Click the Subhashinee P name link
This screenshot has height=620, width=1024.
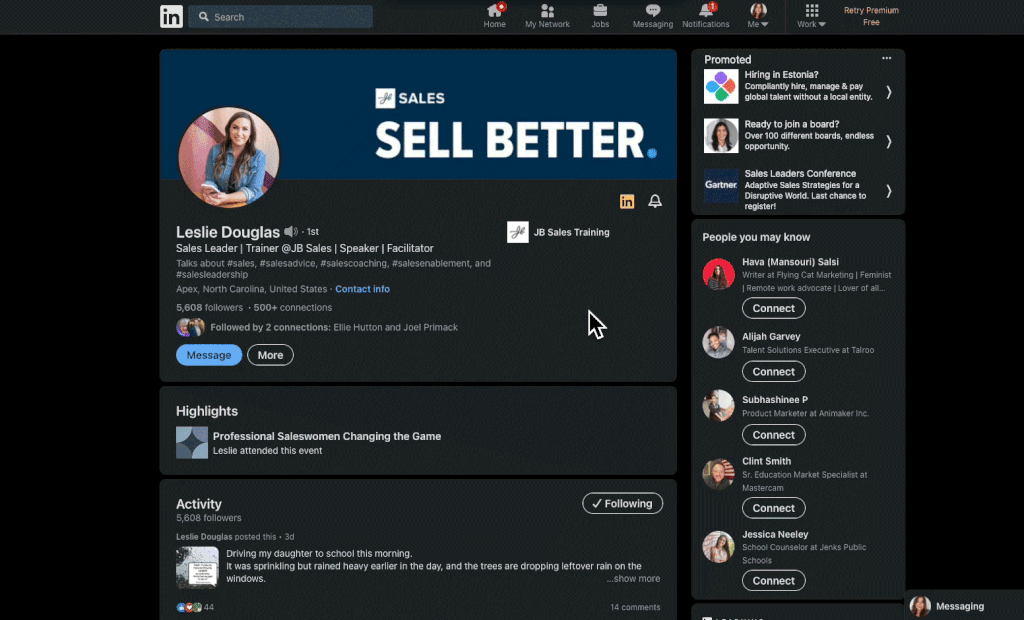coord(775,400)
